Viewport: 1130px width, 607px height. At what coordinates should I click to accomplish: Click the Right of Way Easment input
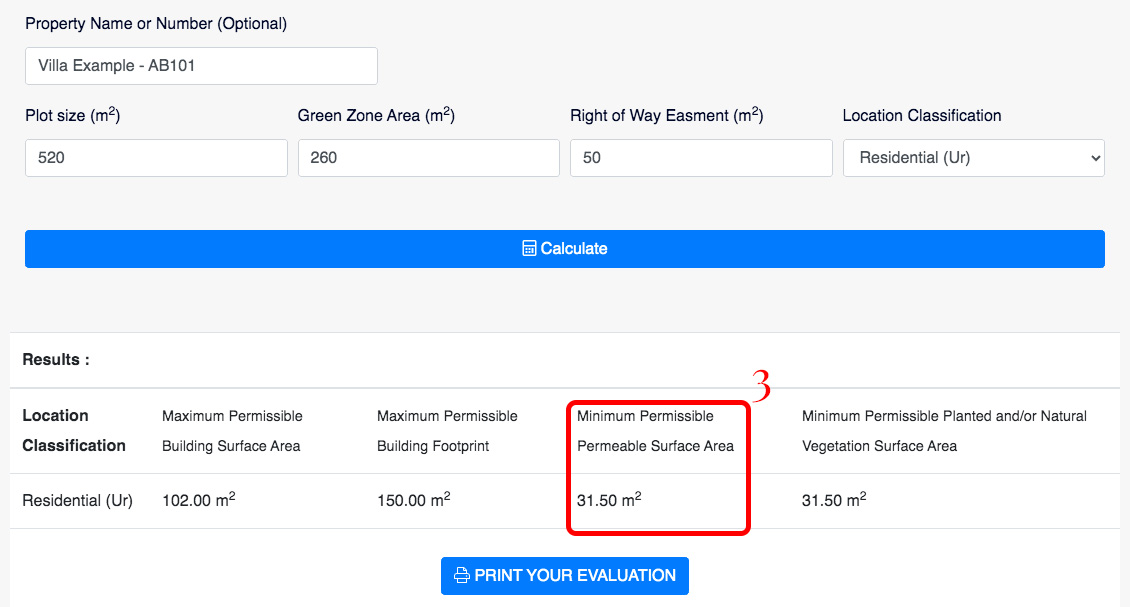(701, 158)
